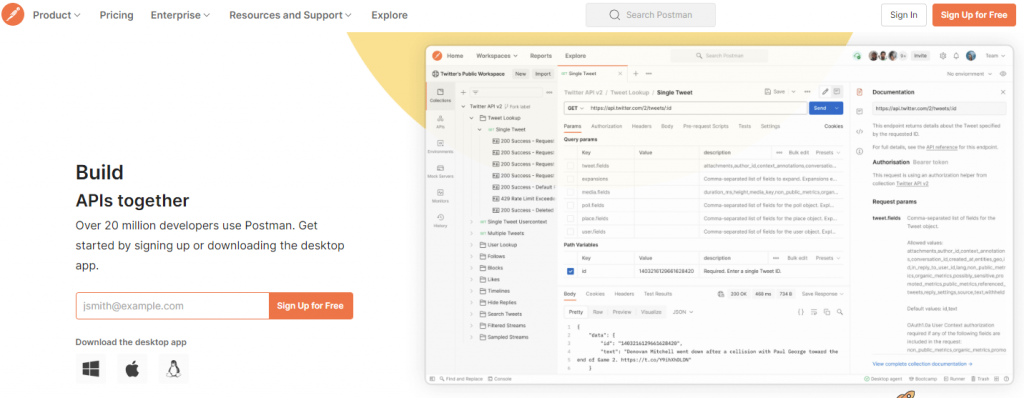Click the Postman logo in site header
The height and width of the screenshot is (398, 1024).
(x=13, y=14)
